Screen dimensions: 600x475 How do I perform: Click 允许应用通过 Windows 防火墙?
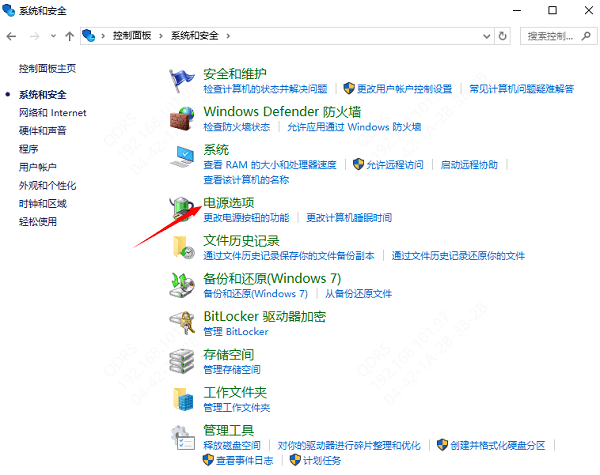354,127
